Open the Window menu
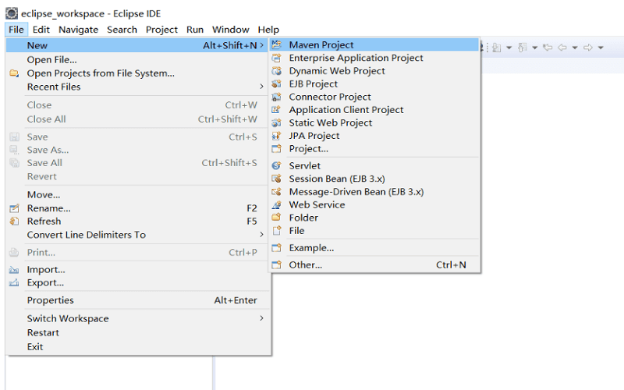 click(230, 29)
